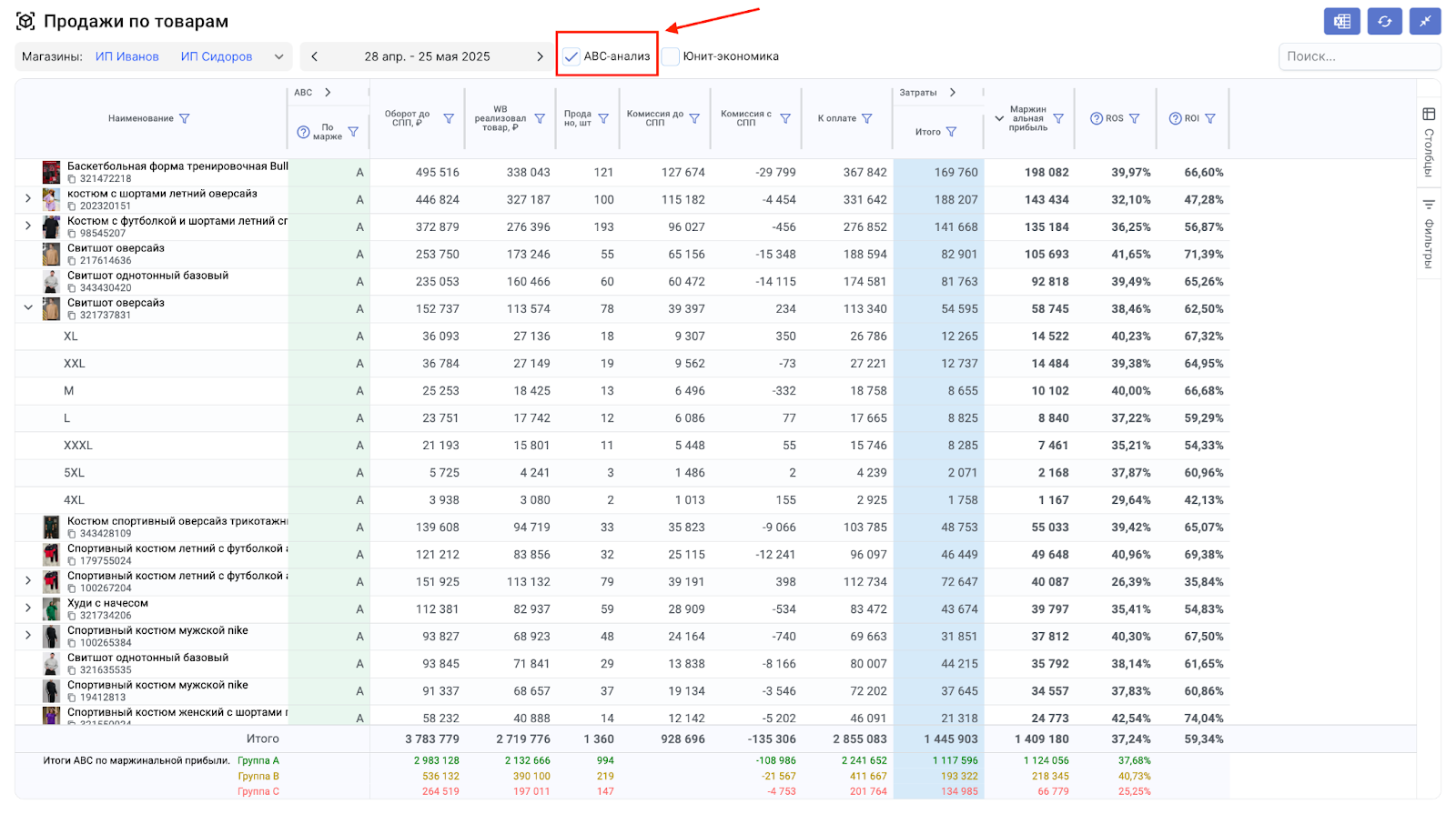Expand the Худи с начесом row
Image resolution: width=1456 pixels, height=814 pixels.
tap(28, 608)
